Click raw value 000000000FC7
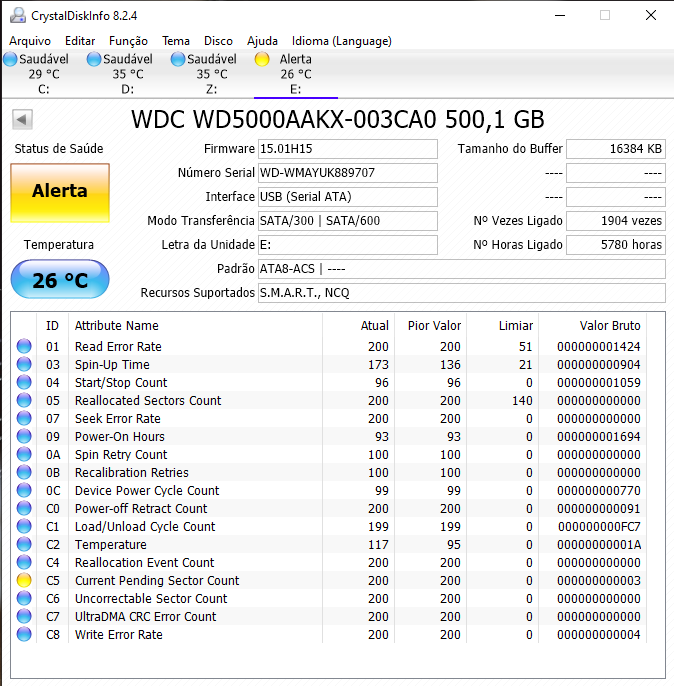 pyautogui.click(x=599, y=526)
